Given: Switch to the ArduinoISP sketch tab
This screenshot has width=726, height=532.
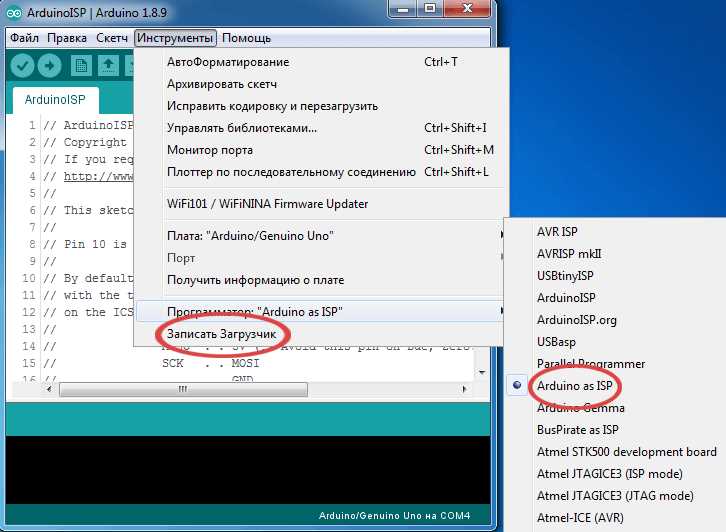Looking at the screenshot, I should pos(55,100).
